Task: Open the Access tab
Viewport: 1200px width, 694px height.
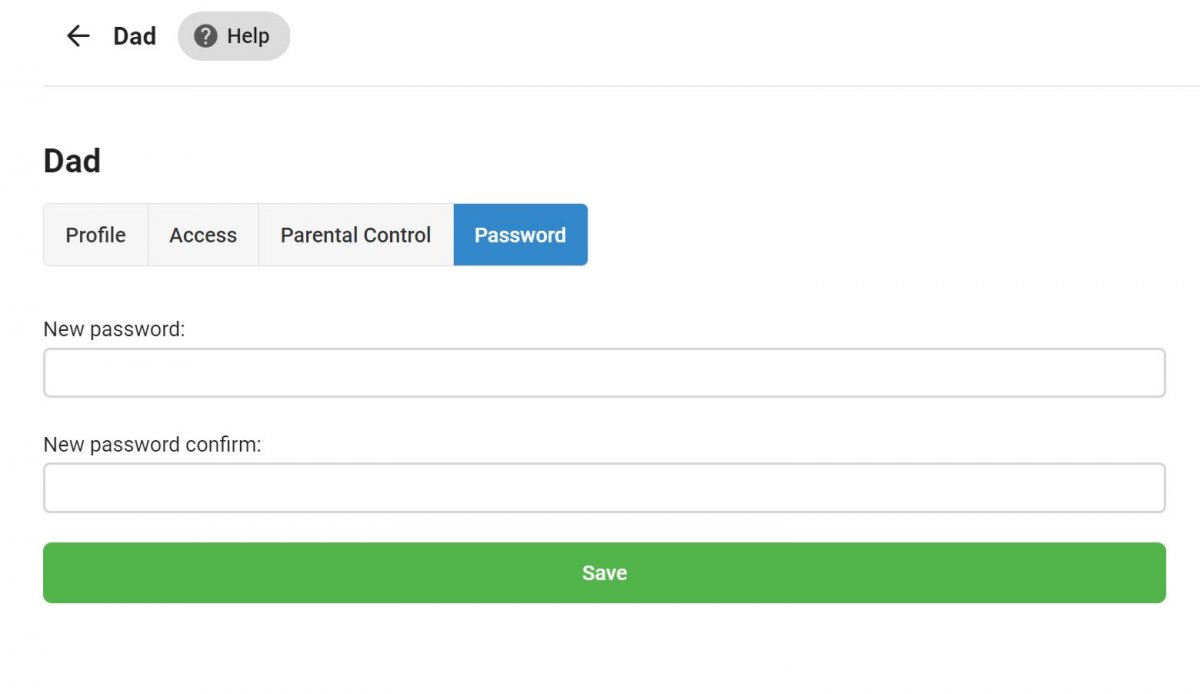Action: [203, 234]
